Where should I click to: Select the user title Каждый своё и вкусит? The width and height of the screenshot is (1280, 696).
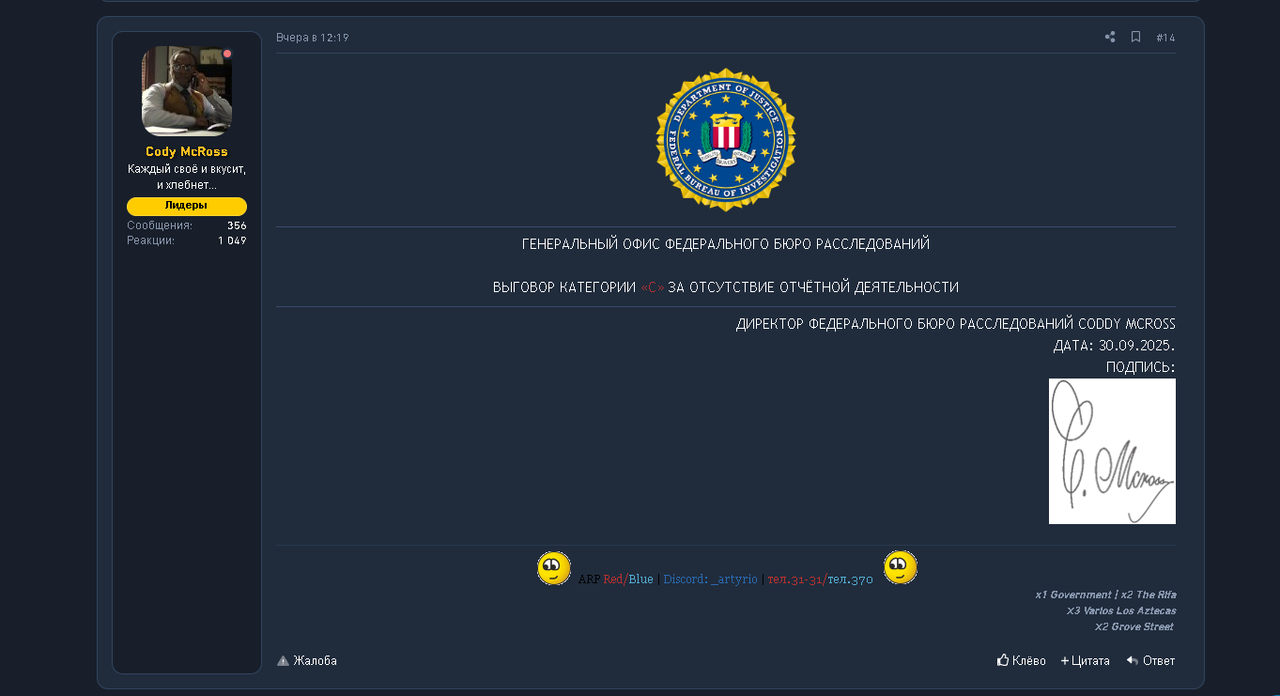point(187,177)
